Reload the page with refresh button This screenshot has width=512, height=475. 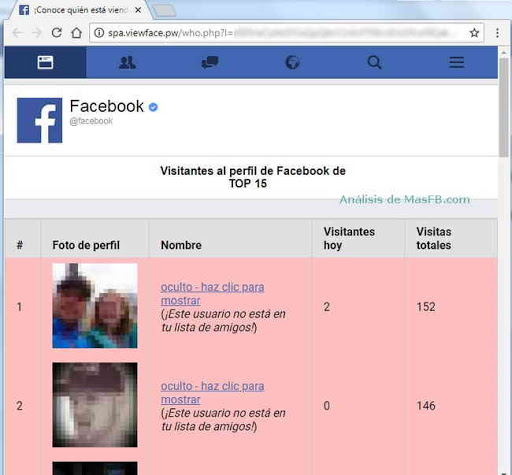pyautogui.click(x=57, y=33)
